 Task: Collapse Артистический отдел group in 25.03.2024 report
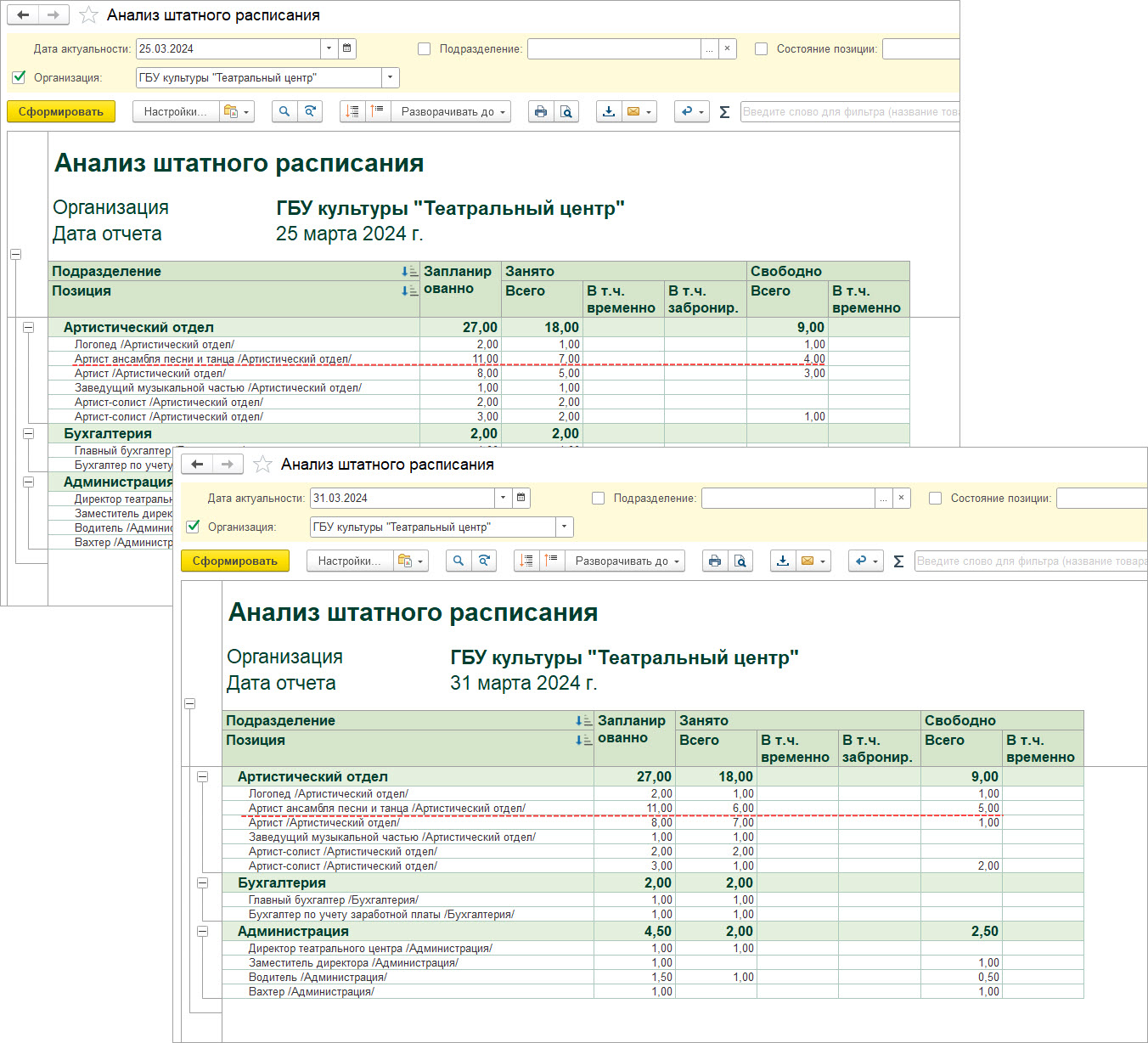28,327
